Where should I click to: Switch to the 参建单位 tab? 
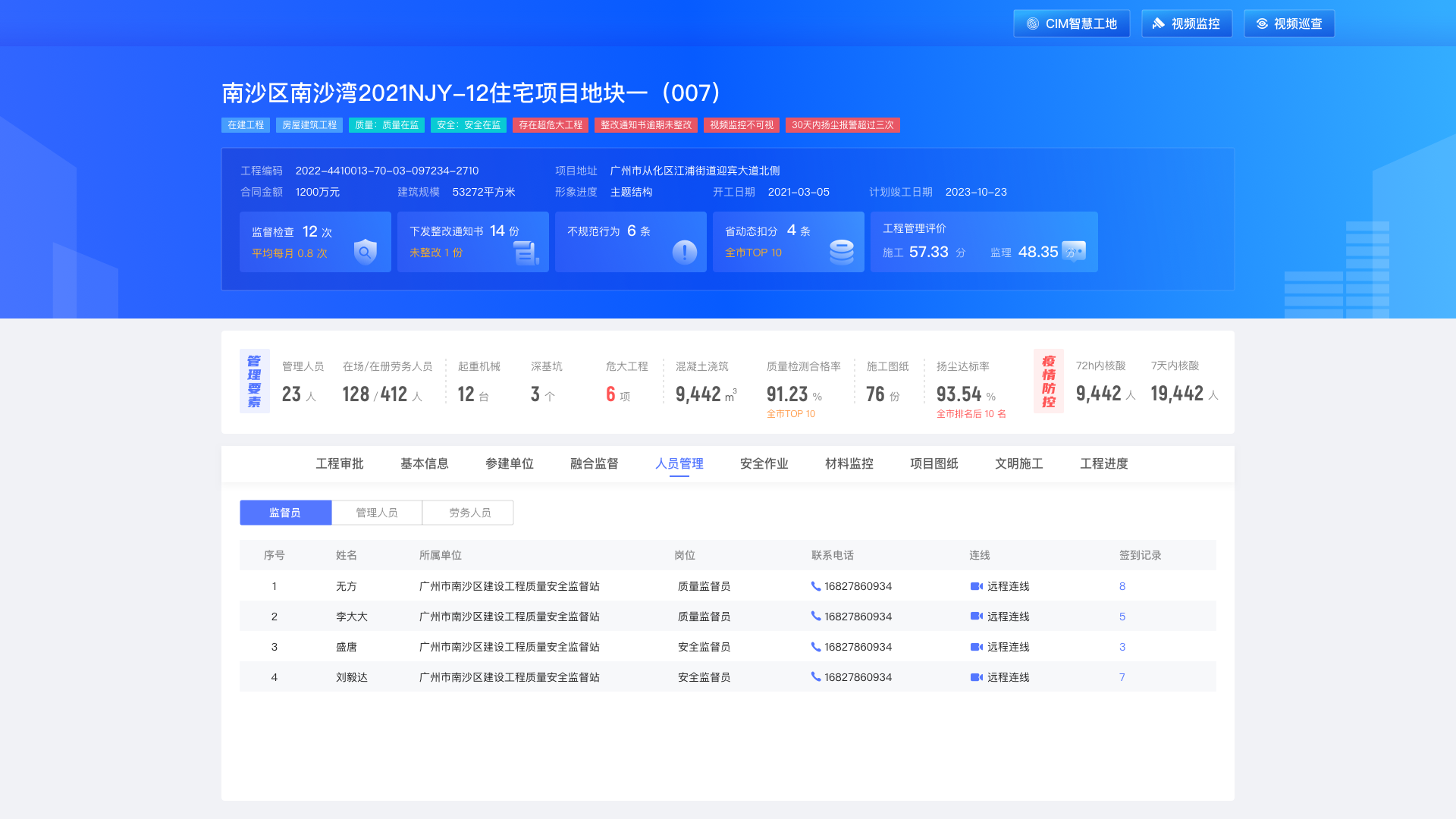[x=510, y=463]
